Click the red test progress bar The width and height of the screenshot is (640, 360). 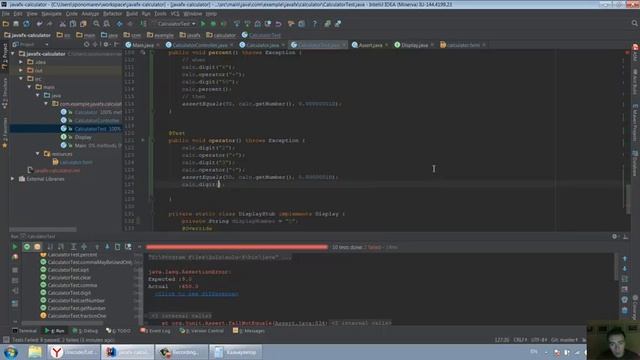tap(237, 247)
